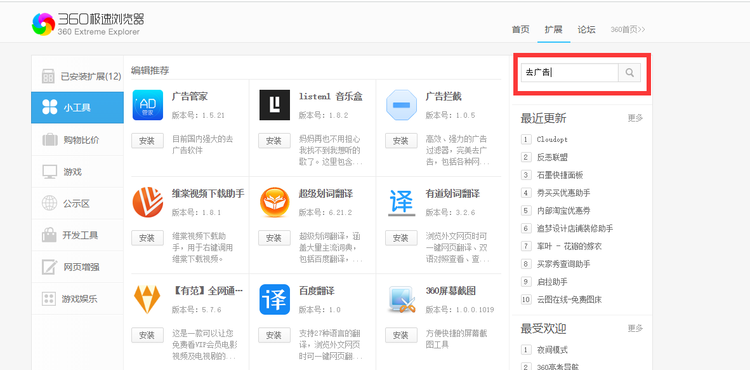Open 石墨快捷面板 in the recent list
Viewport: 754px width, 378px height.
560,175
